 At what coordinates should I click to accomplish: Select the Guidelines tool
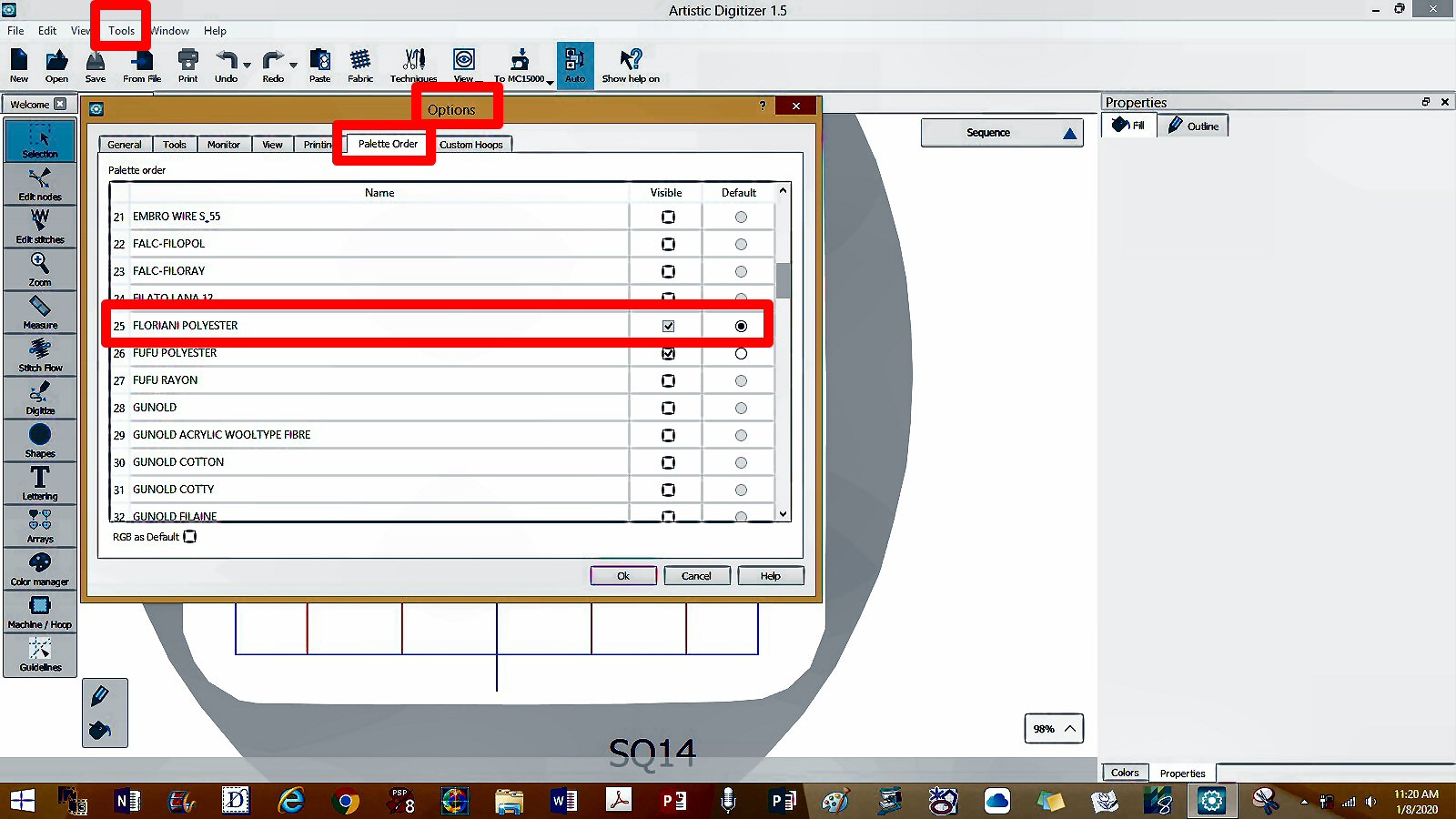[x=40, y=654]
